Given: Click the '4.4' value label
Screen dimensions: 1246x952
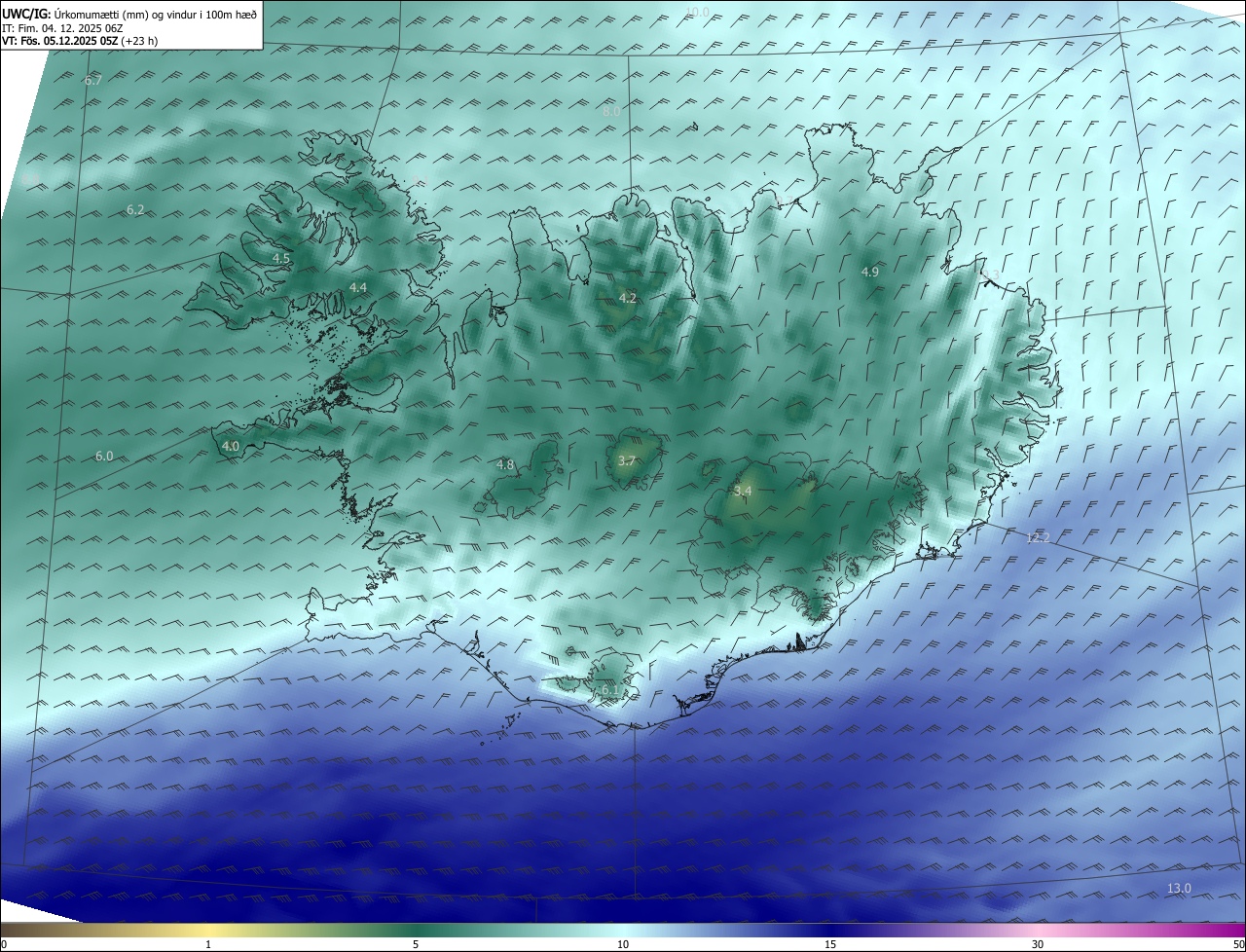Looking at the screenshot, I should point(358,287).
